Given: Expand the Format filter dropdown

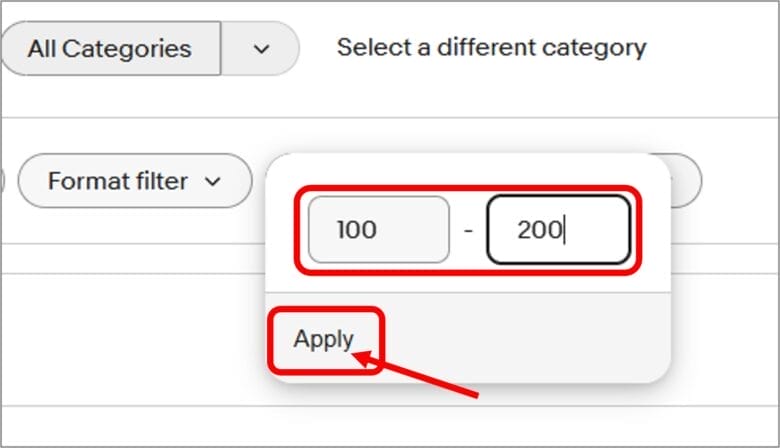Looking at the screenshot, I should [x=134, y=181].
